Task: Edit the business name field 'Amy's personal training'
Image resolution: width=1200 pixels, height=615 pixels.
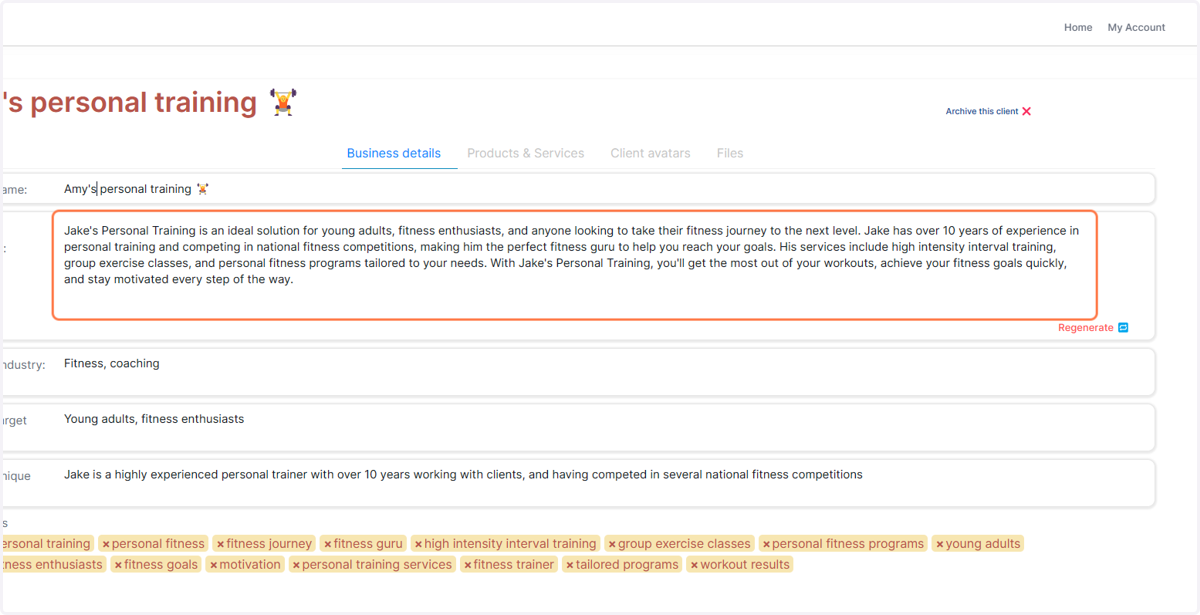Action: pyautogui.click(x=604, y=189)
